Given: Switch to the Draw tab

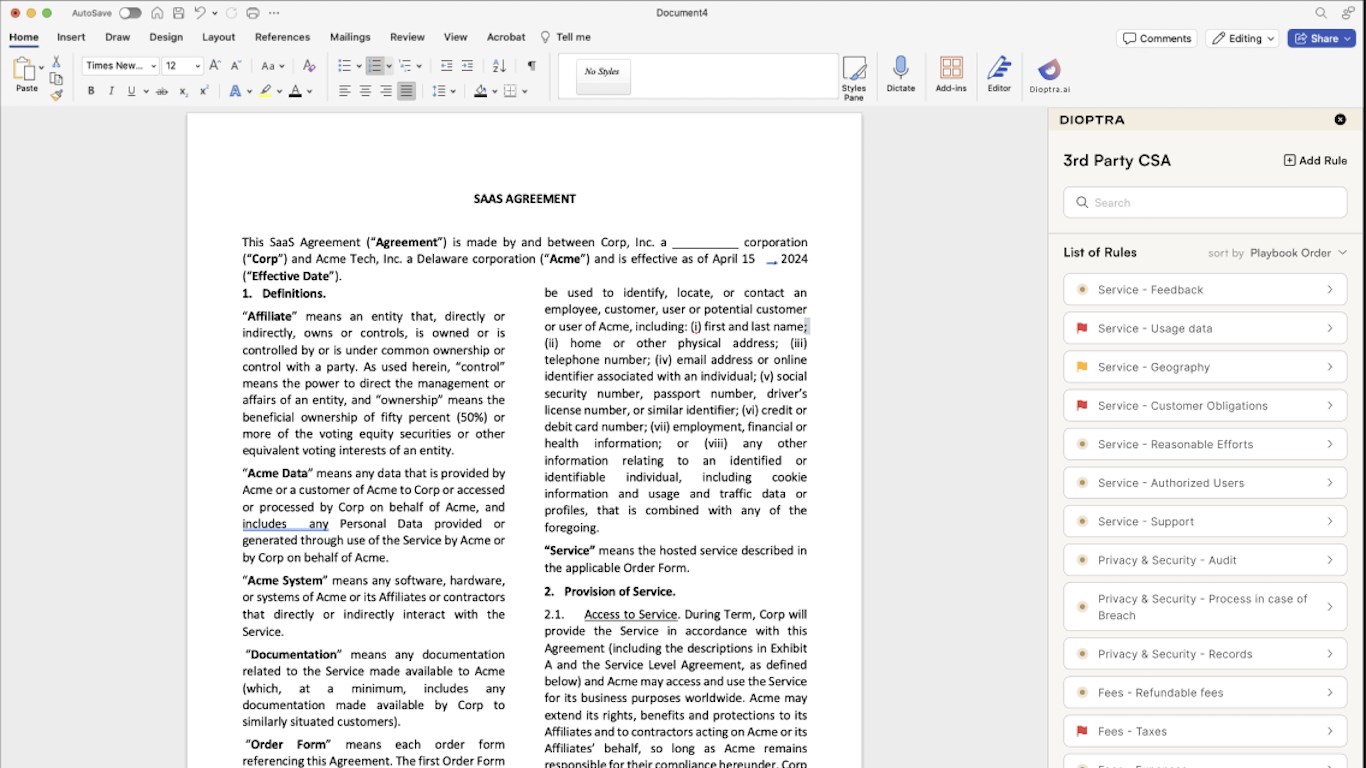Looking at the screenshot, I should (x=118, y=37).
